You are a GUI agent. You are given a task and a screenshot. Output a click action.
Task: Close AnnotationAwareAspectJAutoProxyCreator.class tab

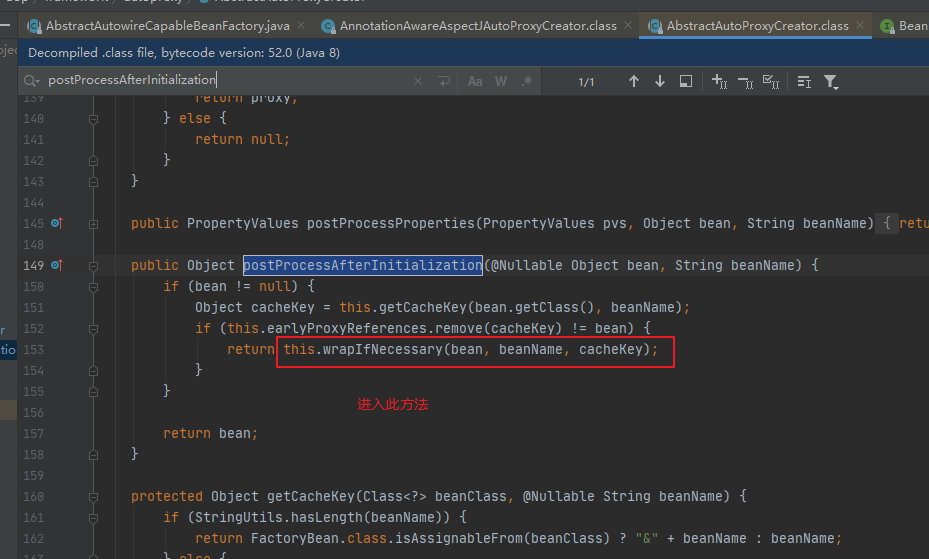[628, 25]
